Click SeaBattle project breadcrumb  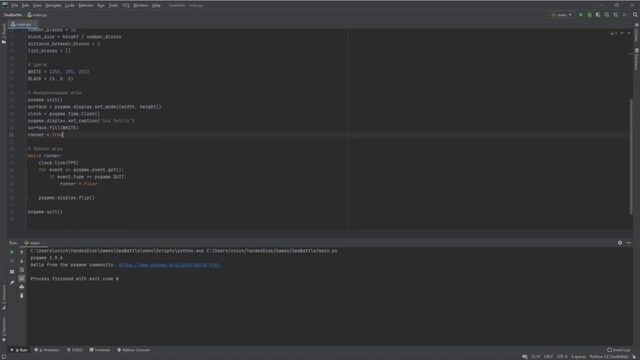click(13, 15)
